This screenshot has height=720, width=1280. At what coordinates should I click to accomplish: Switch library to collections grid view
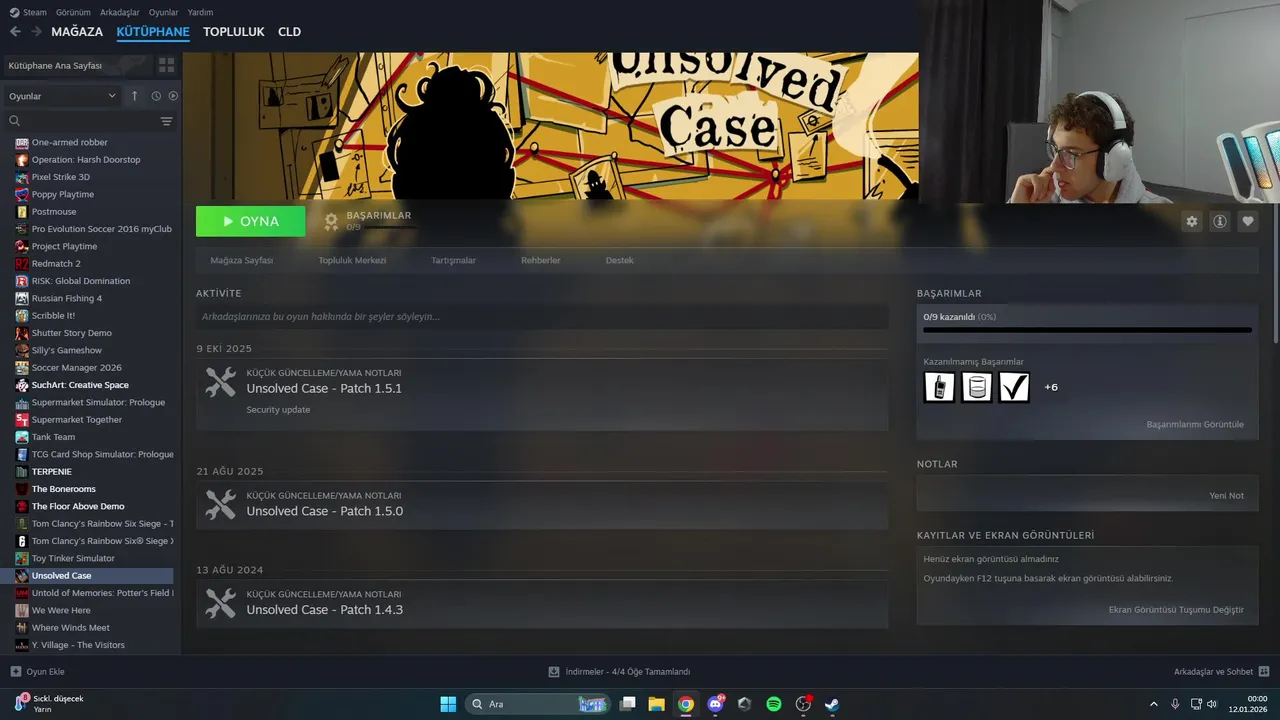[x=166, y=65]
